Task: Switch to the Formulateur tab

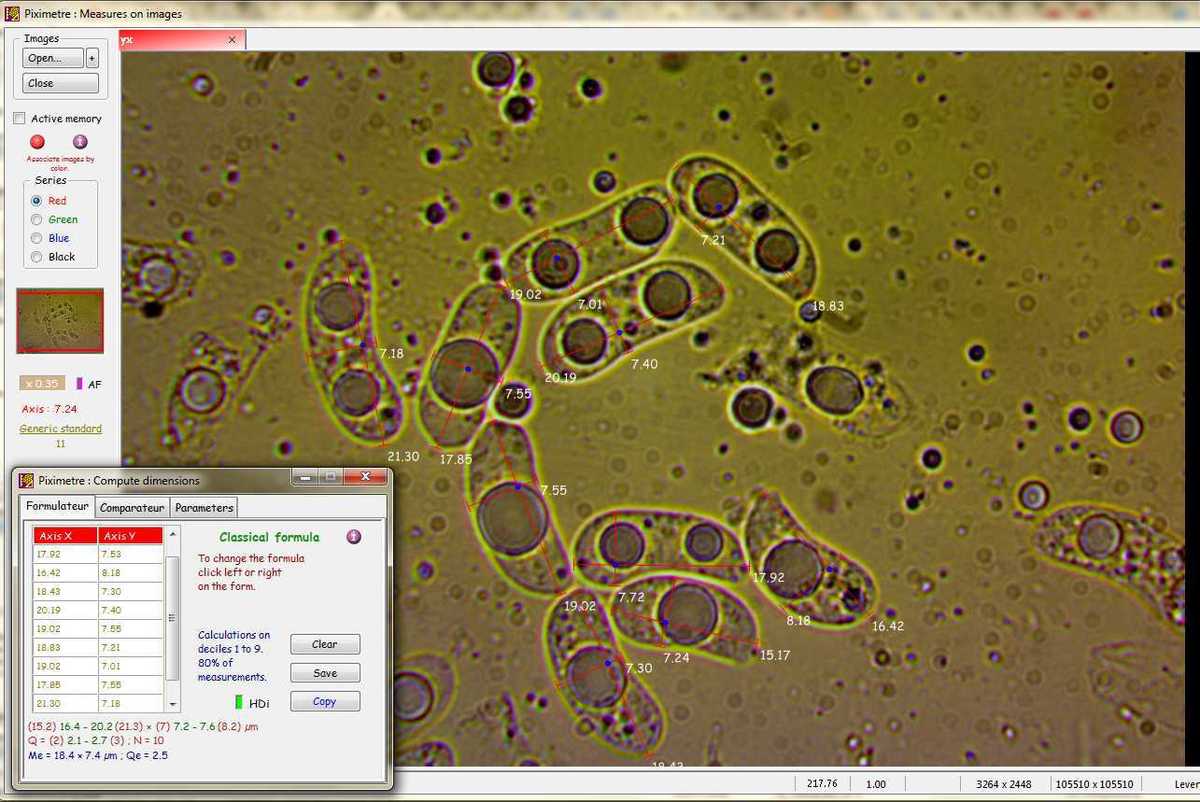Action: [x=57, y=507]
